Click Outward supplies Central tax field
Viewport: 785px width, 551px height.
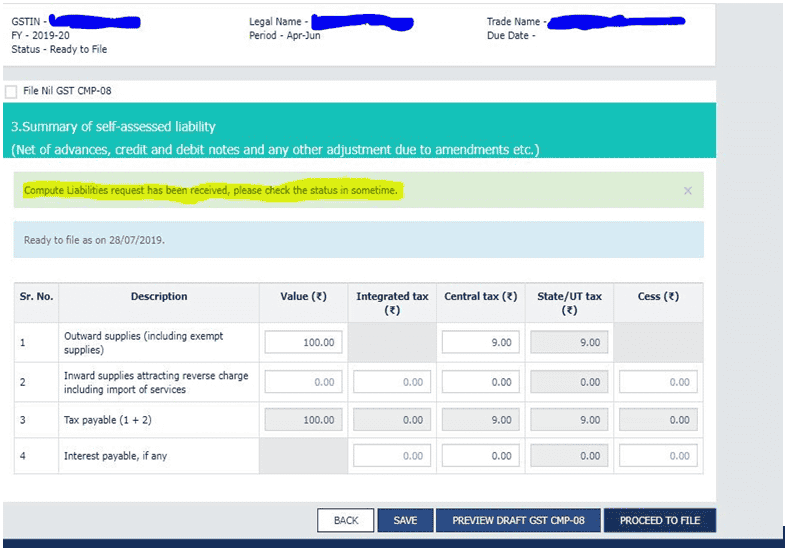tap(480, 343)
